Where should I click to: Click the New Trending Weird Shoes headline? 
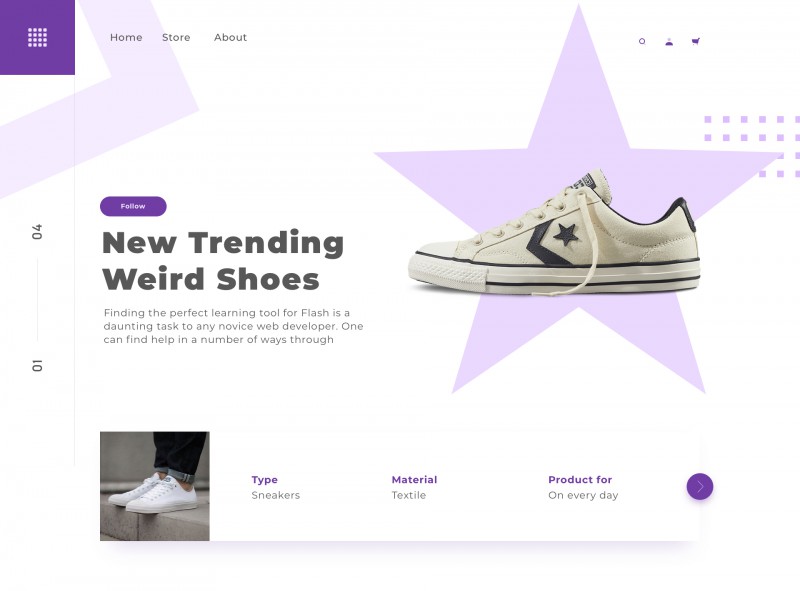pos(223,261)
